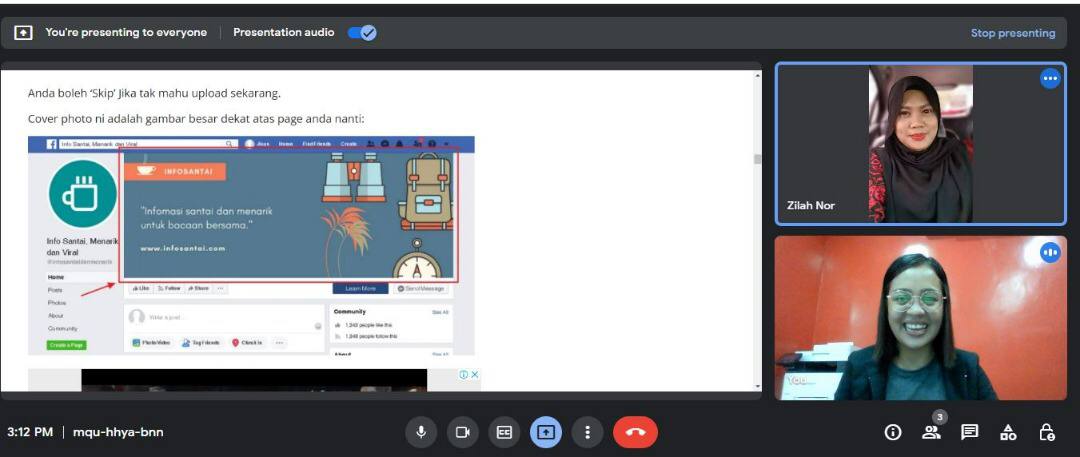Click the shared page scrollbar thumb
The image size is (1080, 457).
[x=758, y=159]
